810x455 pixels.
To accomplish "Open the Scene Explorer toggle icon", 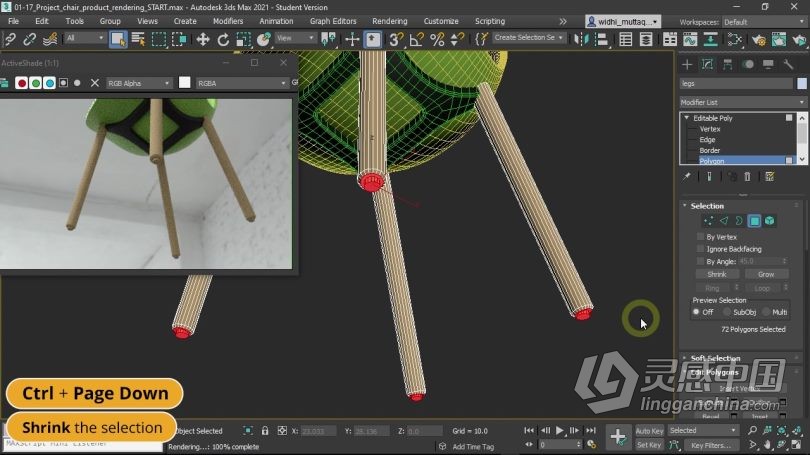I will coord(626,39).
